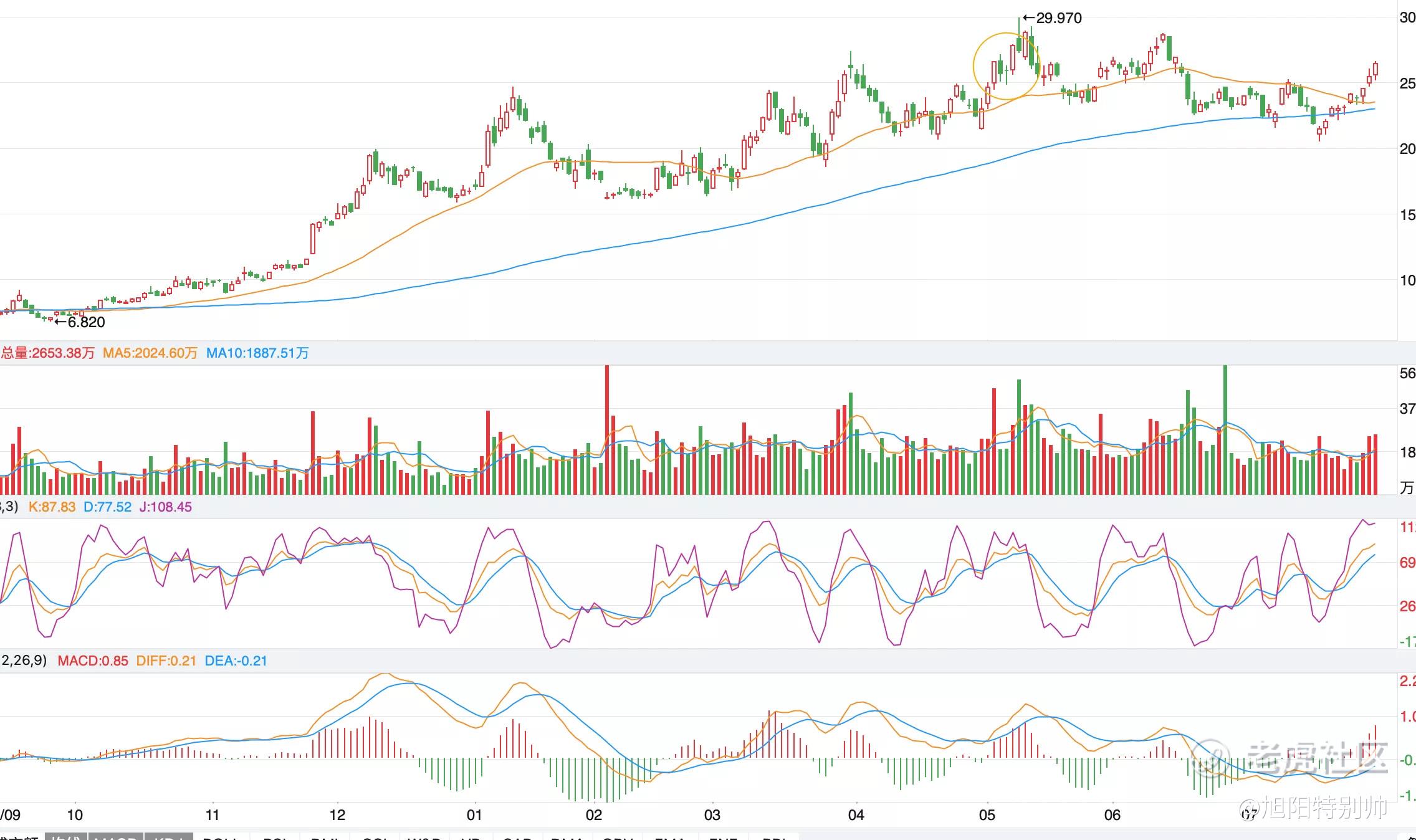Click the total volume 总量 label
1416x840 pixels.
point(47,353)
